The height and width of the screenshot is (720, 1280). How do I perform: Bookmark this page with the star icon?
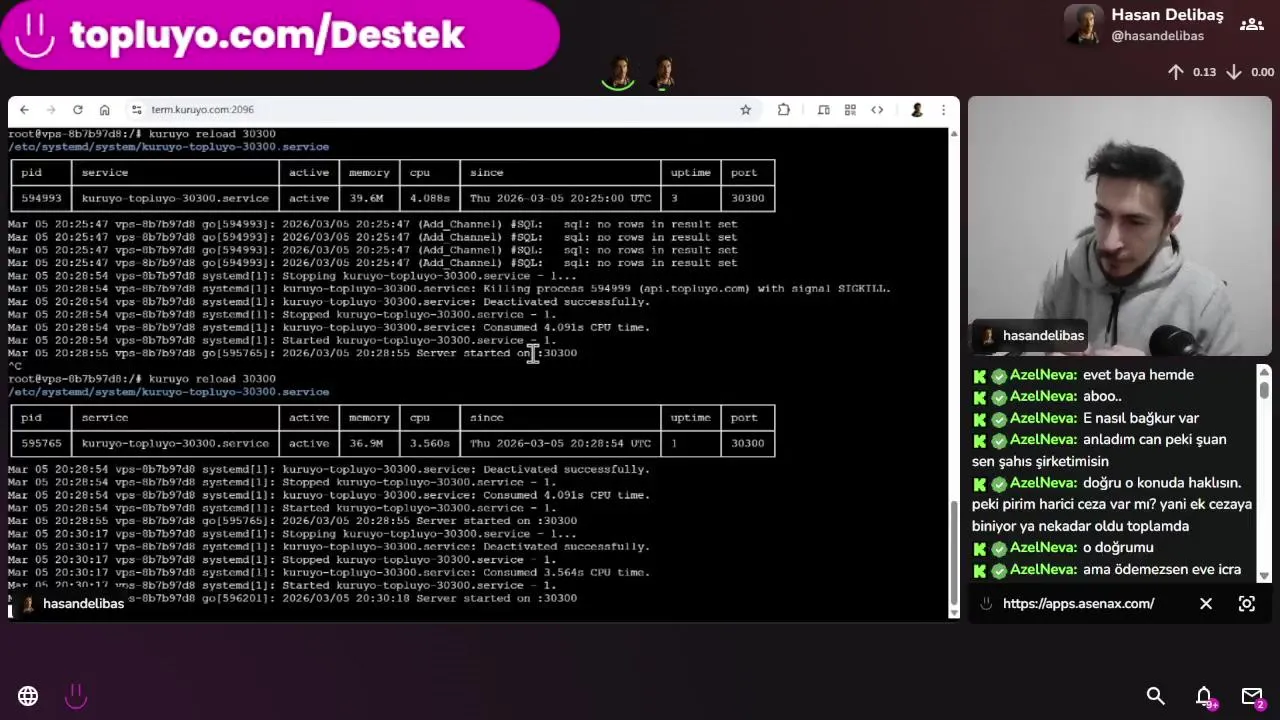click(x=745, y=110)
